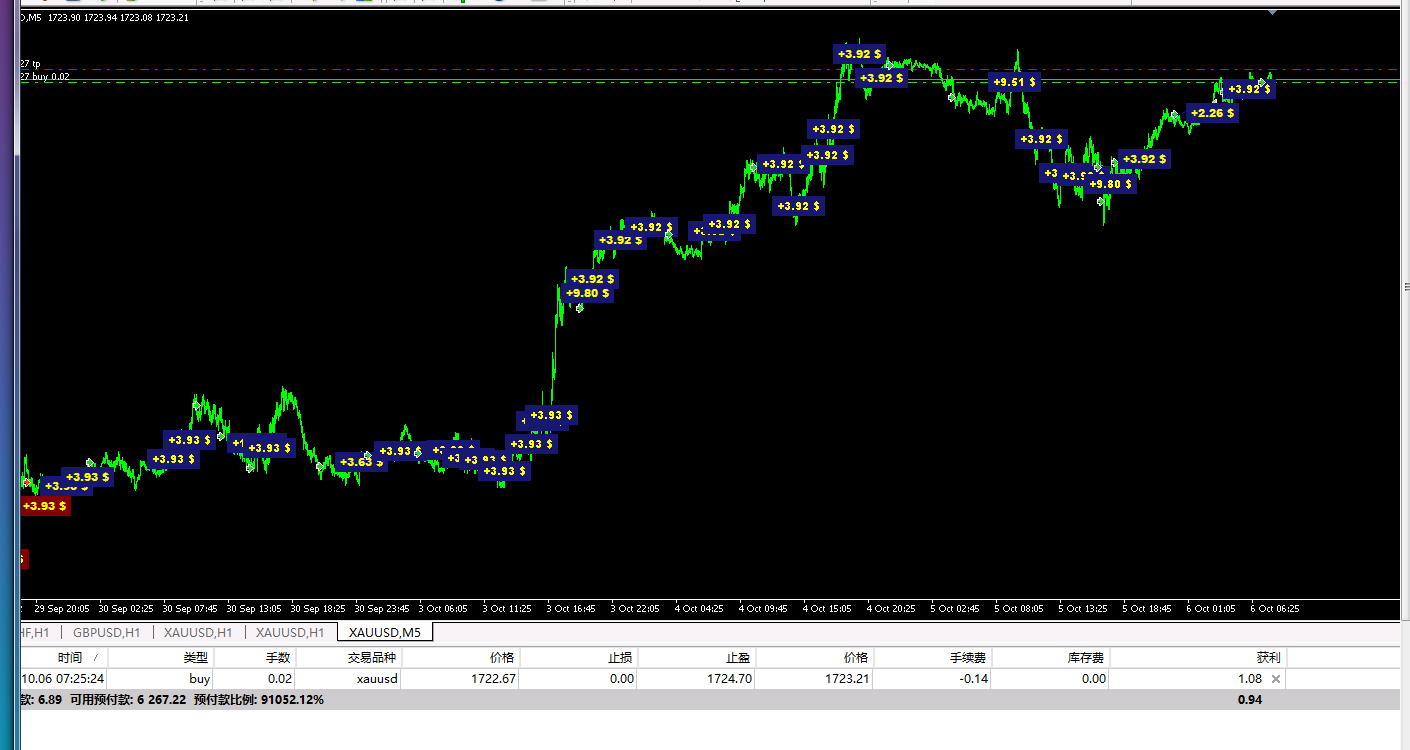Select the order time 10.06 07:25:24
1410x750 pixels.
(x=63, y=679)
